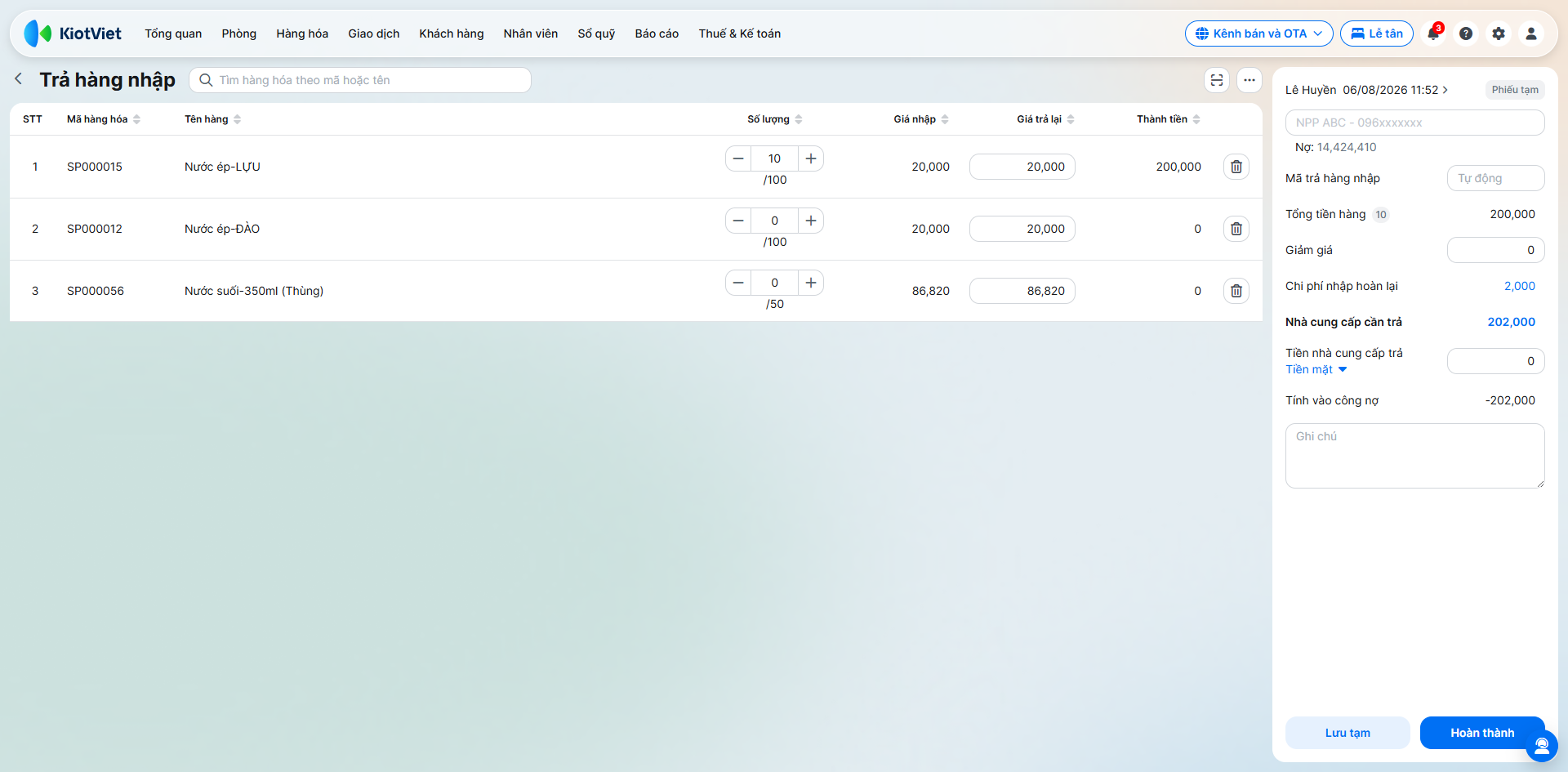Open the chat support bubble icon
1568x772 pixels.
pos(1542,745)
